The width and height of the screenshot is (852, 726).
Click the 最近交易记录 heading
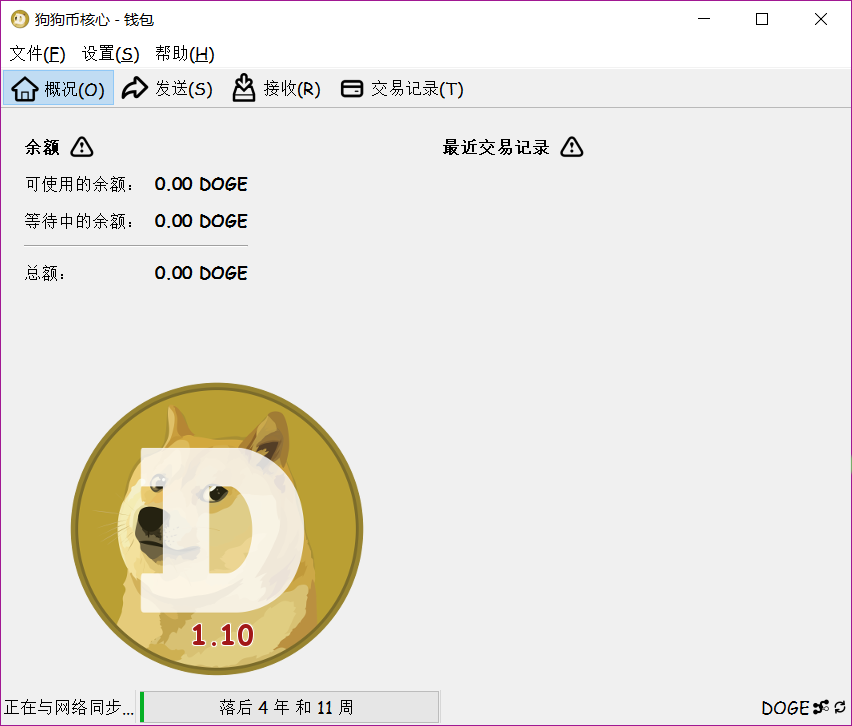tap(496, 147)
